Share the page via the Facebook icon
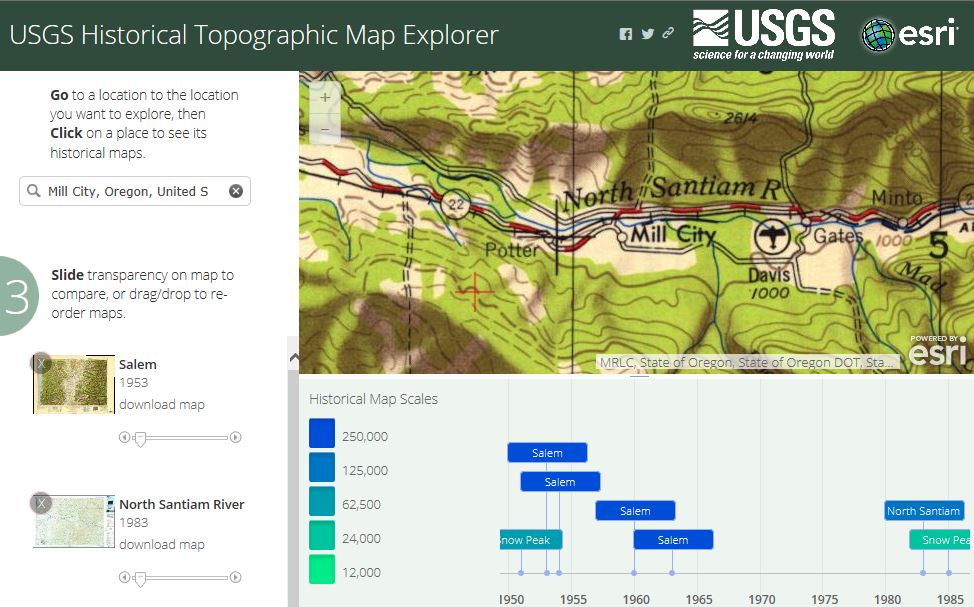Viewport: 974px width, 607px height. 625,33
